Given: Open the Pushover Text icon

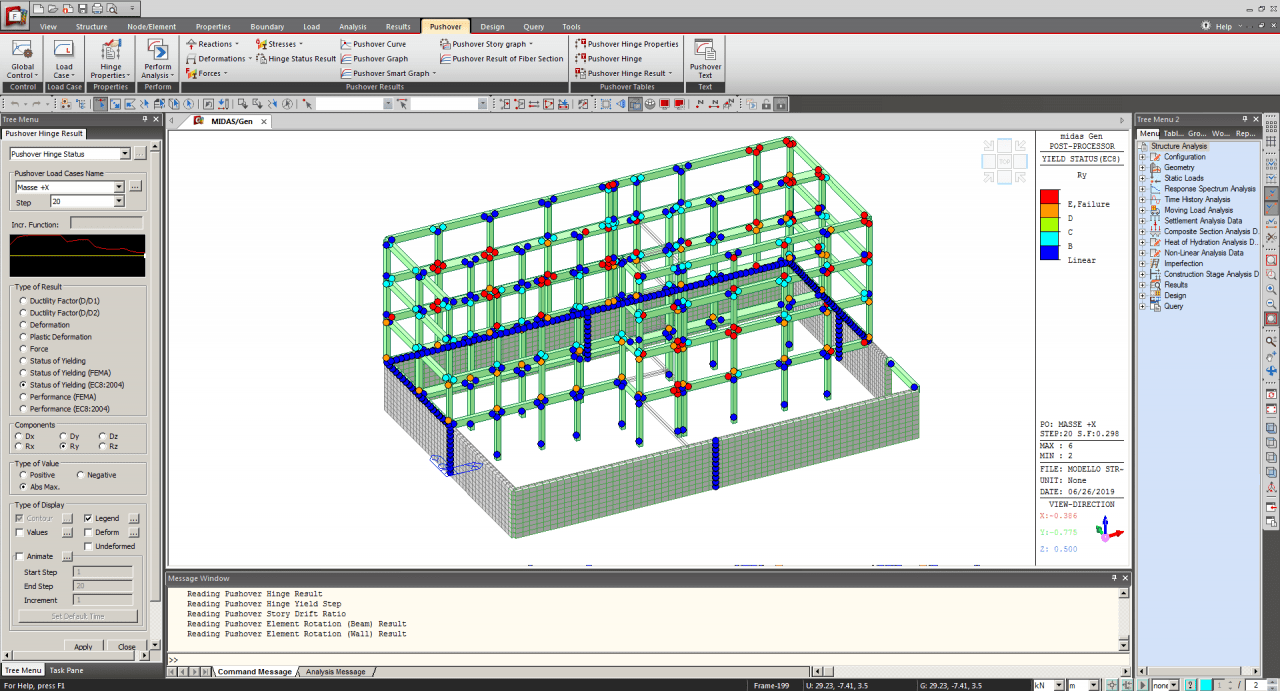Looking at the screenshot, I should click(705, 53).
